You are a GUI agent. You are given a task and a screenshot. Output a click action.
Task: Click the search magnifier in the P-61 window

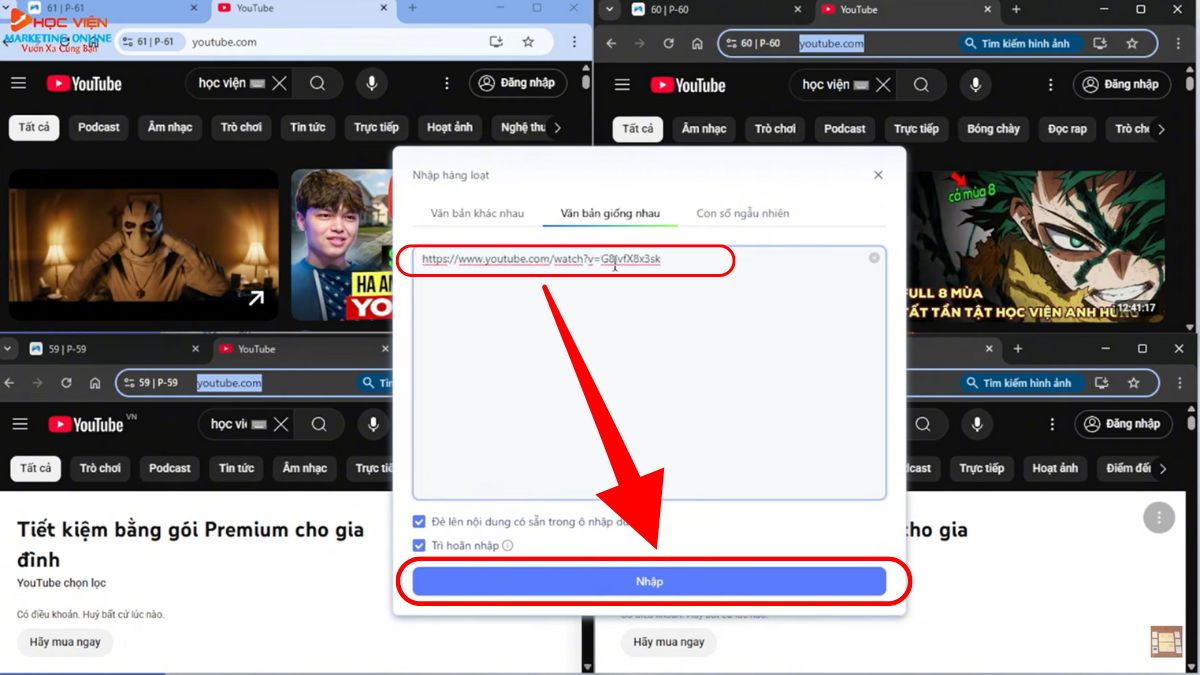coord(317,84)
